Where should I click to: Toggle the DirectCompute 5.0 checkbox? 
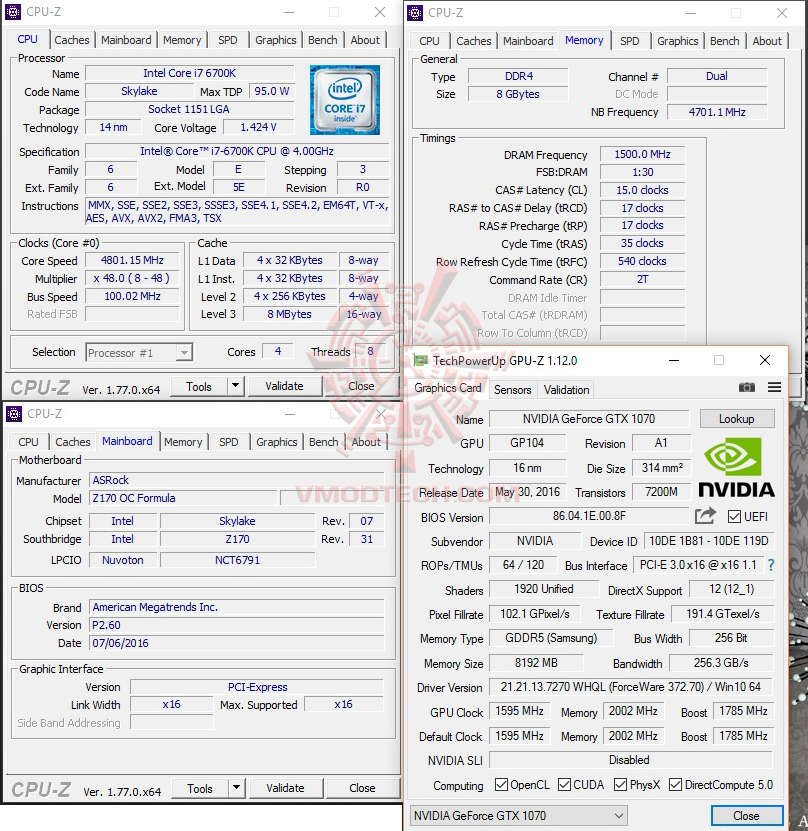point(675,784)
